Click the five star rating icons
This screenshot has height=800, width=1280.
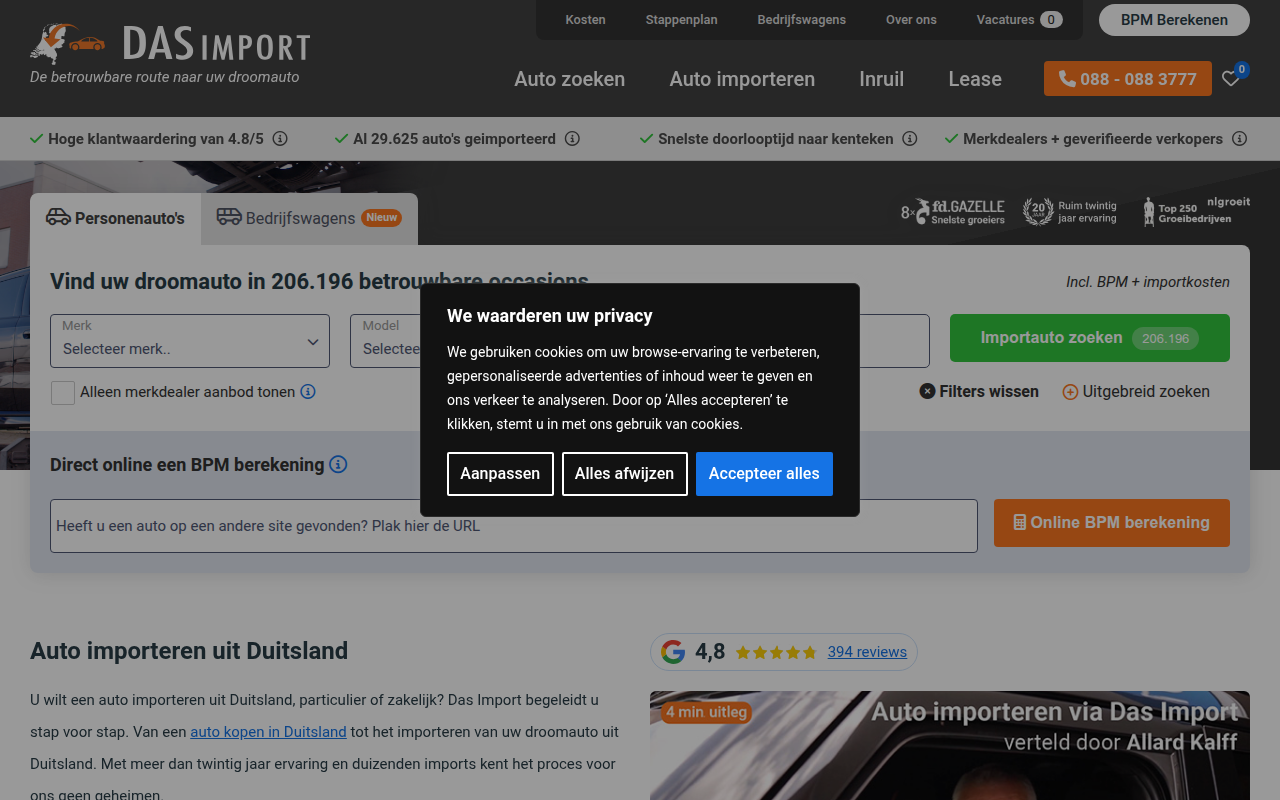[776, 653]
